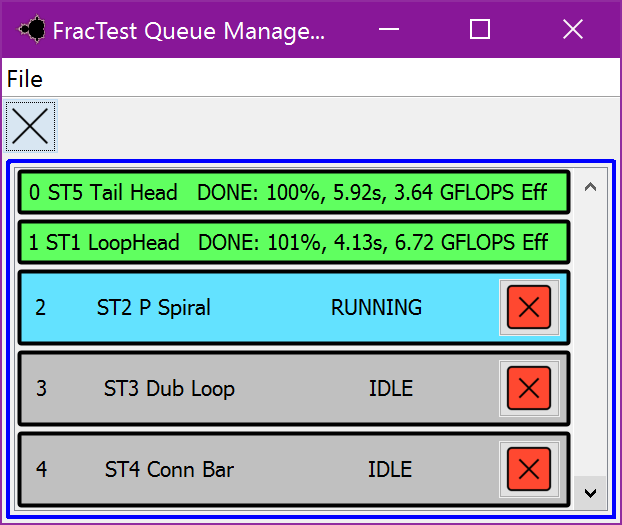The width and height of the screenshot is (622, 525).
Task: Click the Mandelbrot app icon in title bar
Action: click(31, 29)
